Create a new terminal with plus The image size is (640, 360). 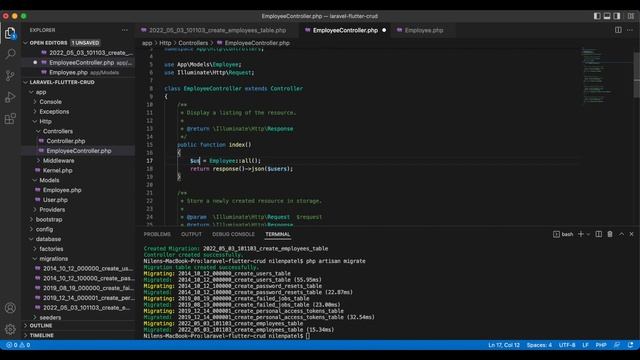581,234
